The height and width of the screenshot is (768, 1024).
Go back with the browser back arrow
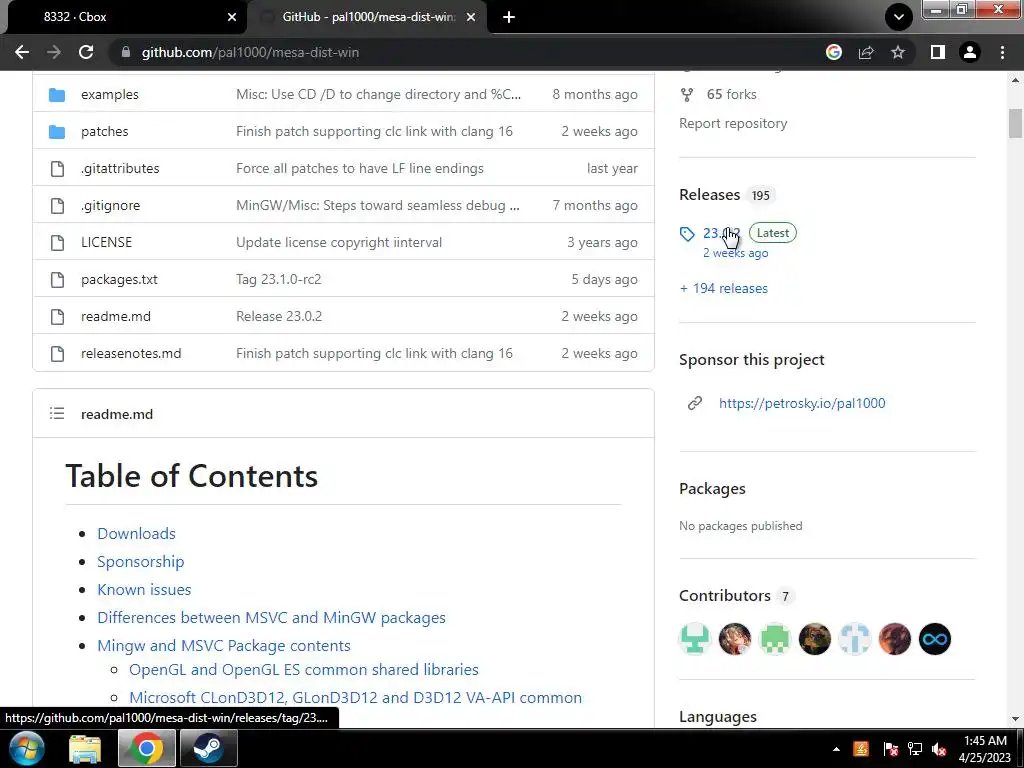(x=22, y=52)
